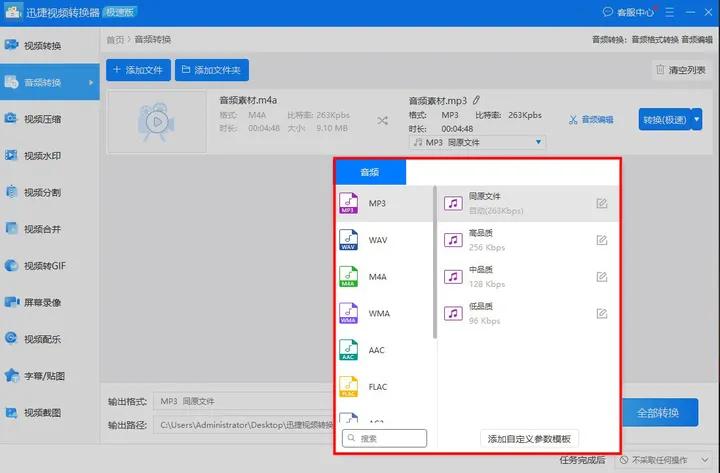Open 屏幕录像 sidebar item
This screenshot has height=473, width=720.
[50, 302]
